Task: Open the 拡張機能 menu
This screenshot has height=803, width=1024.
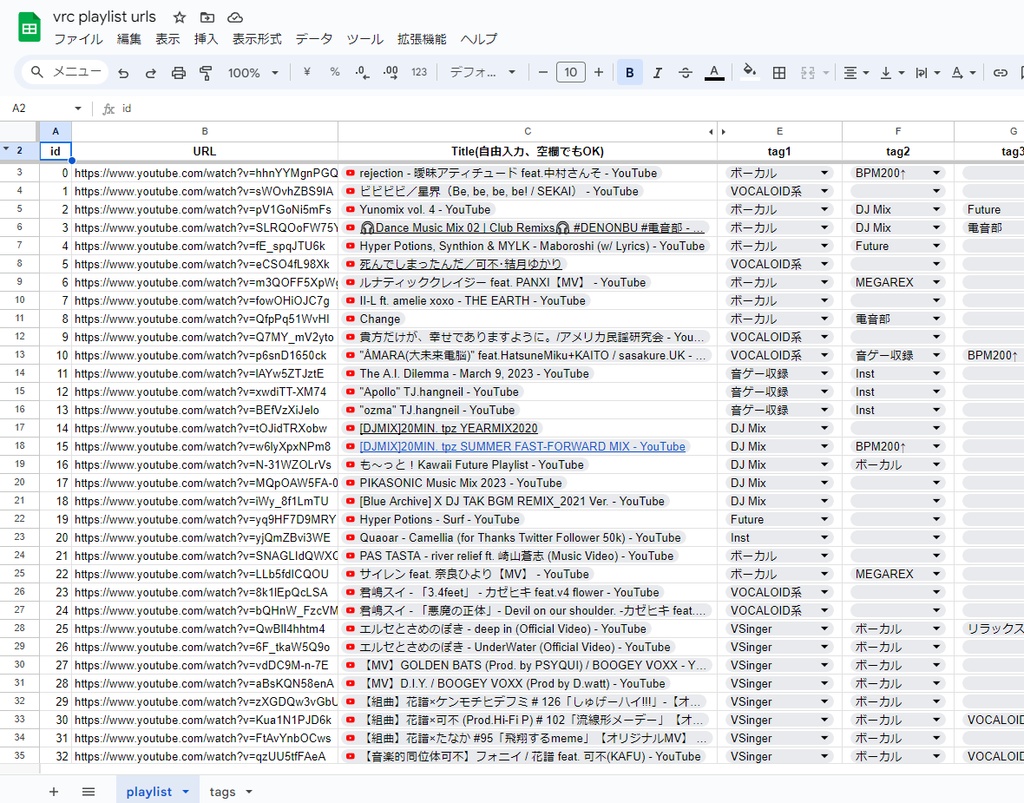Action: (x=422, y=39)
